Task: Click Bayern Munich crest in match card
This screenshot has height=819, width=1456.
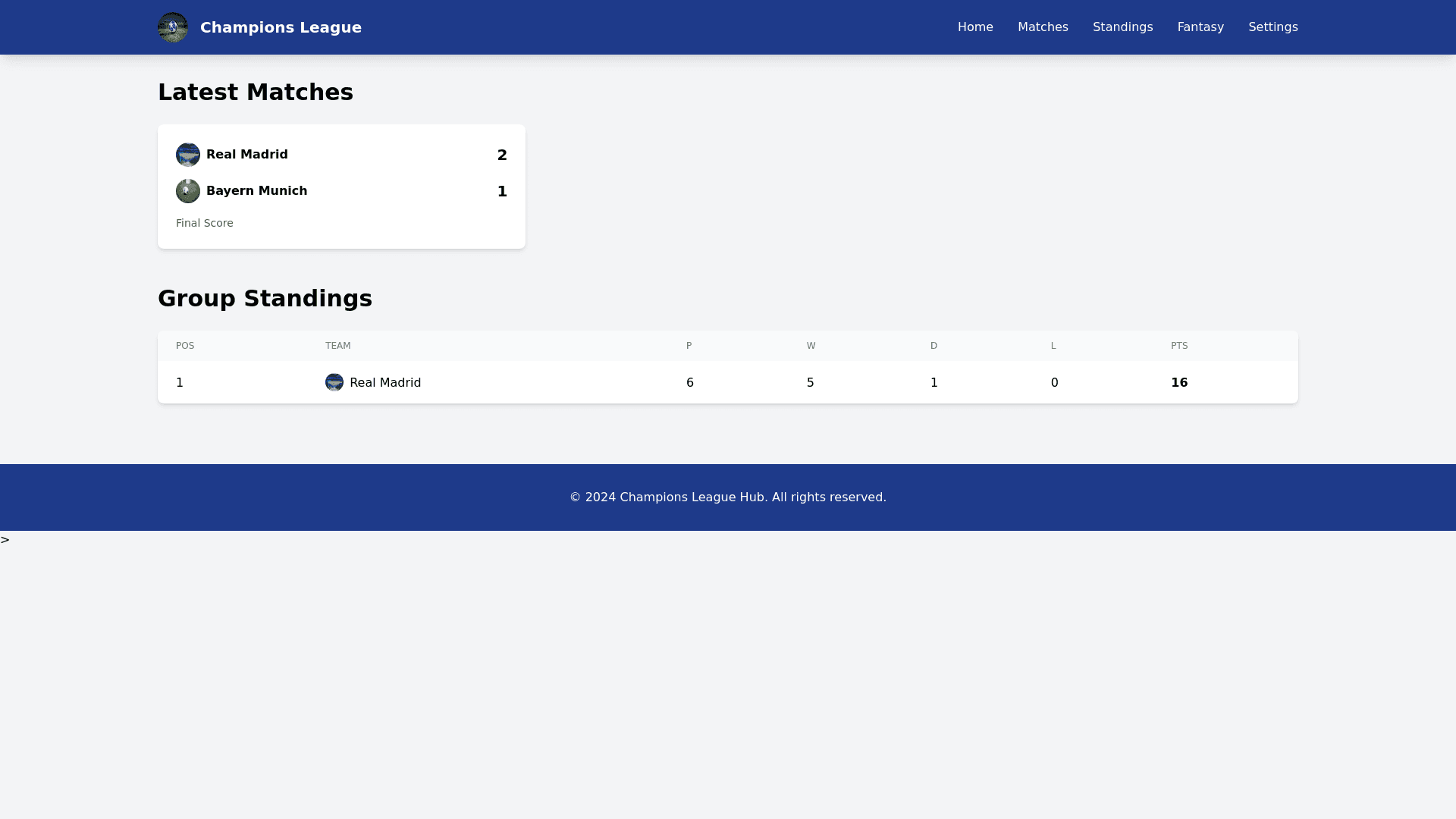Action: 188,191
